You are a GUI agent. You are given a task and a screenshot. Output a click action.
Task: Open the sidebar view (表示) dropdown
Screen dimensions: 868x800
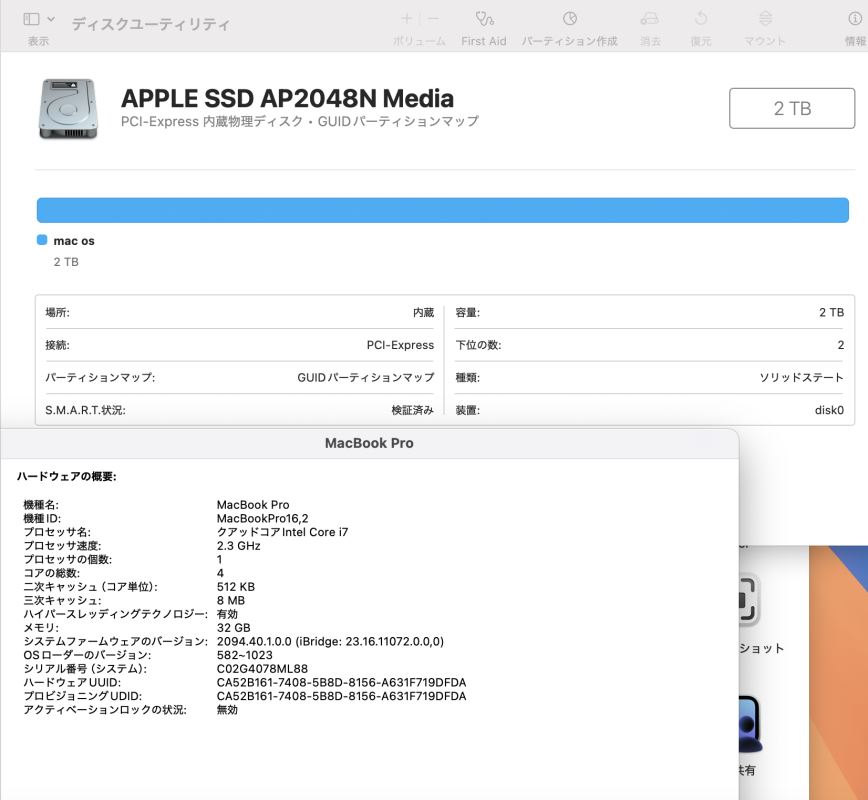coord(51,19)
